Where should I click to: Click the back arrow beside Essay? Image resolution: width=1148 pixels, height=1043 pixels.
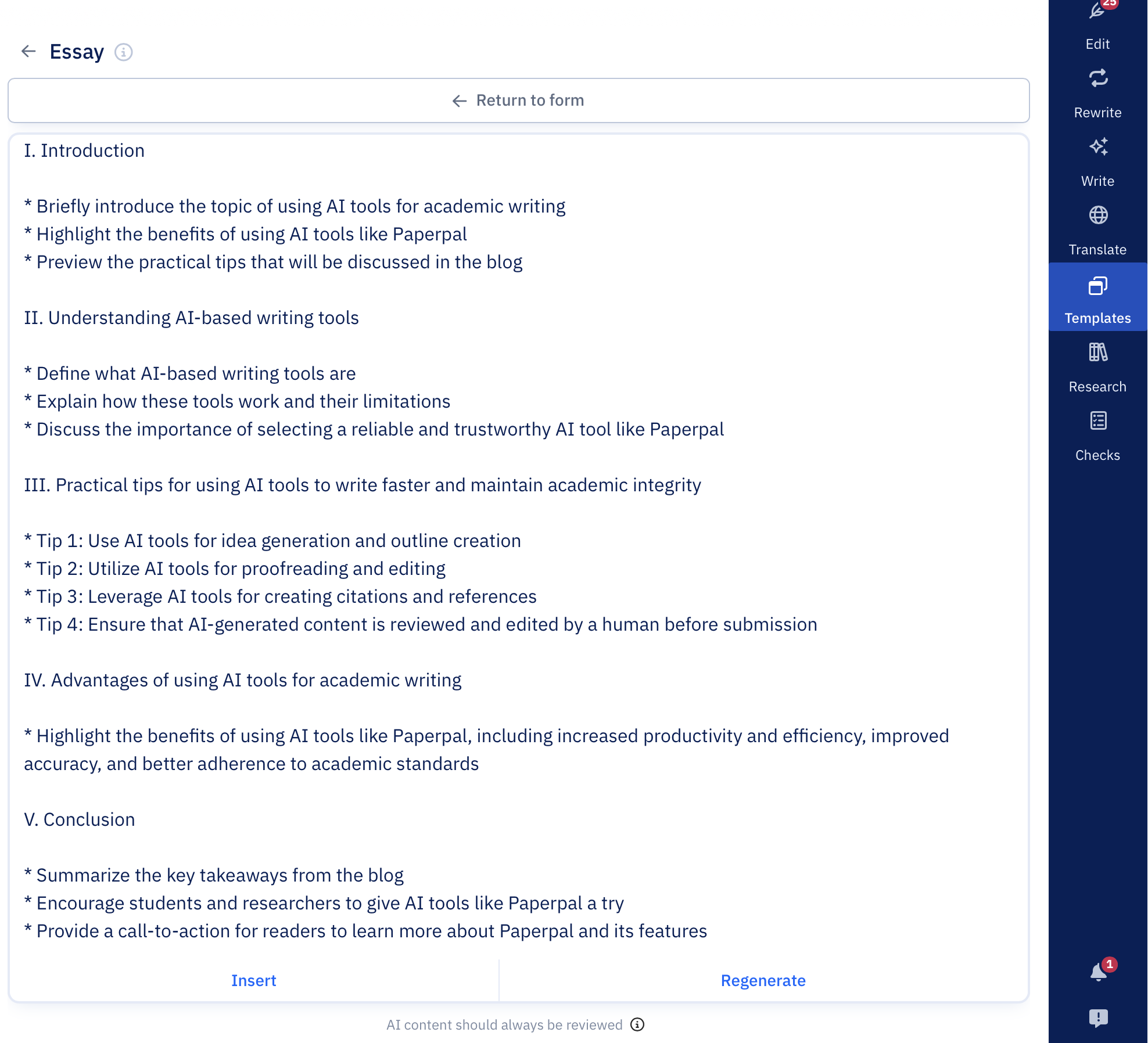28,51
